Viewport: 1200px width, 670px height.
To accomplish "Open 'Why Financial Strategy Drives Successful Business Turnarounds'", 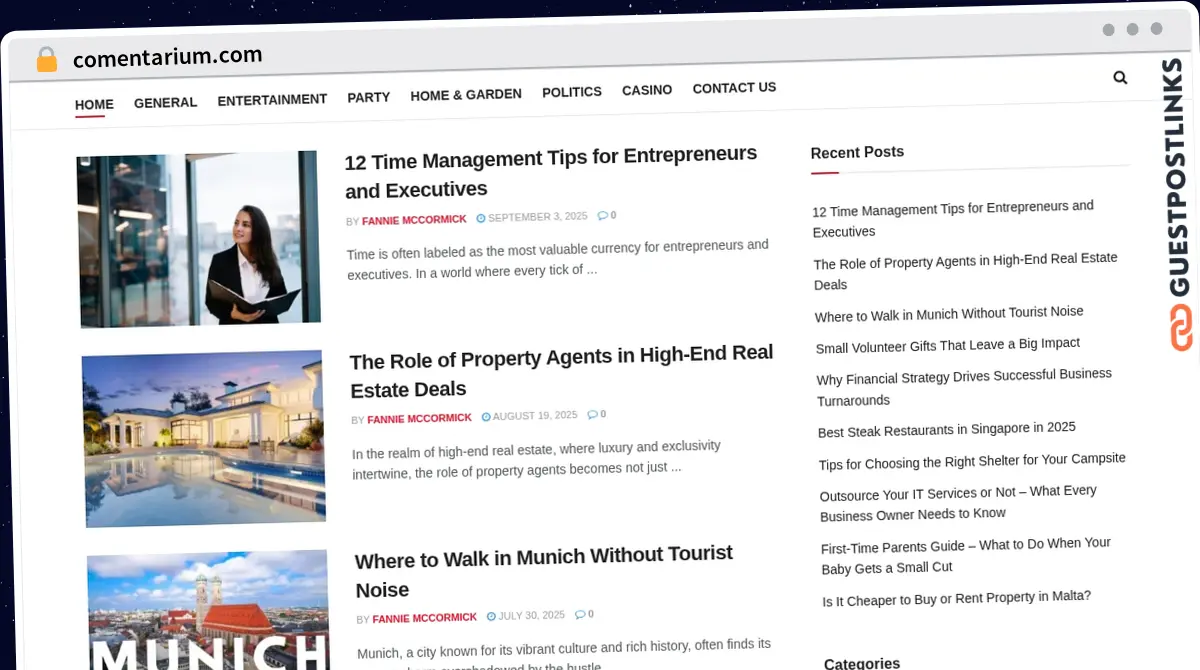I will [x=964, y=387].
